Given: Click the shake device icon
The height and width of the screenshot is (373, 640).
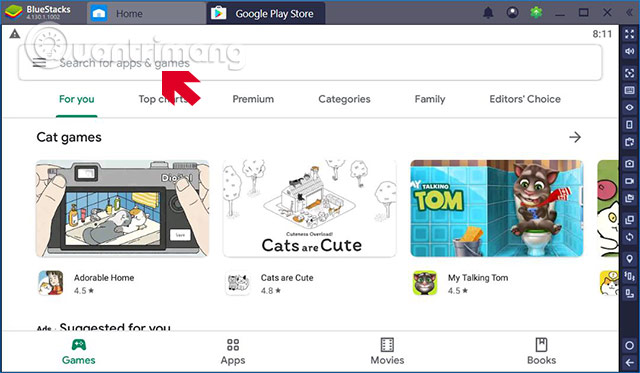Looking at the screenshot, I should (x=629, y=276).
